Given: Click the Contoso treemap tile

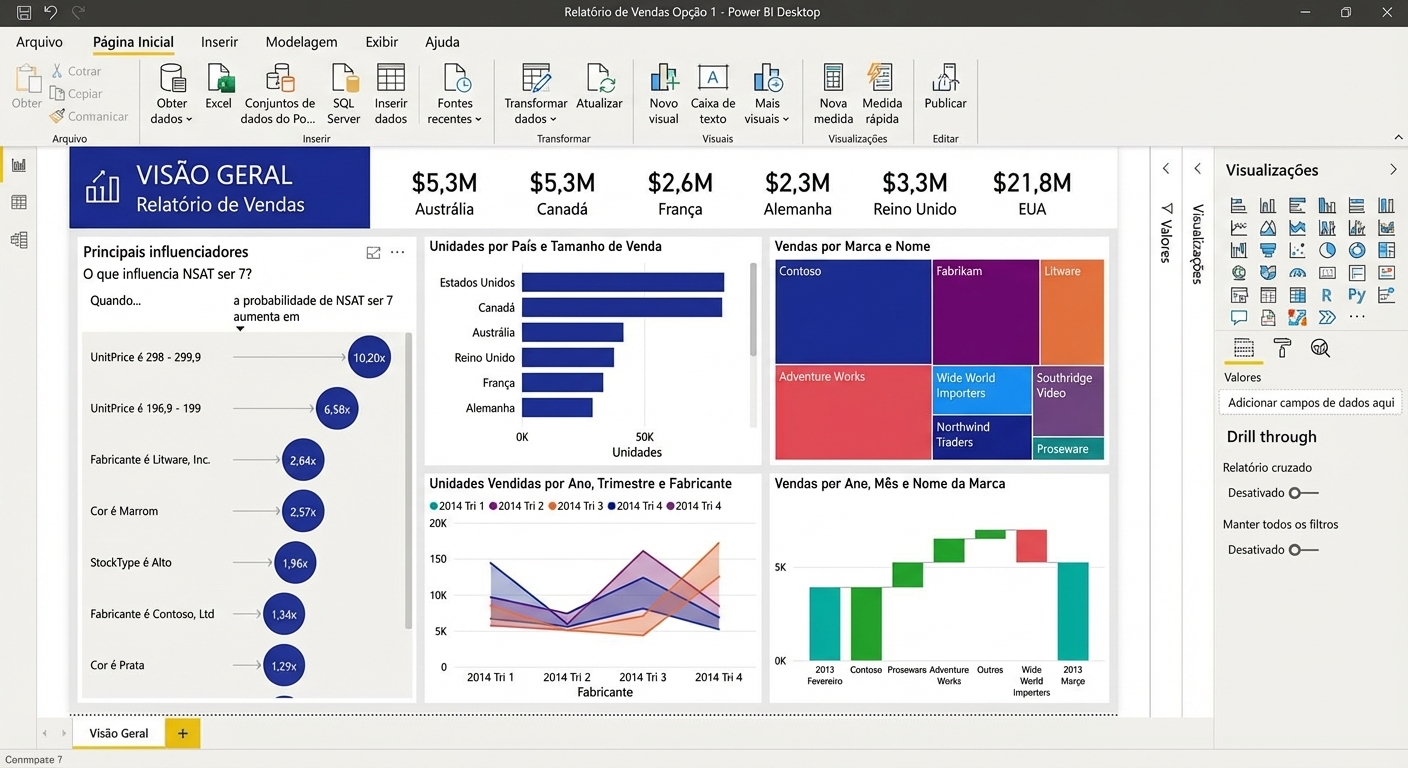Looking at the screenshot, I should click(853, 312).
